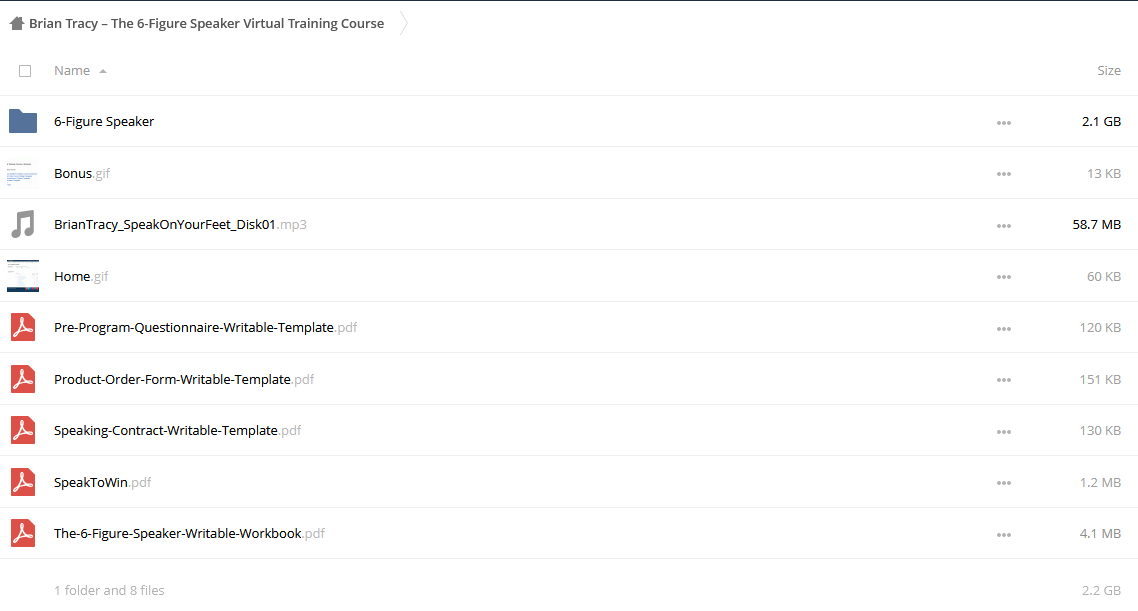Open more options for SpeakToWin.pdf
Image resolution: width=1138 pixels, height=611 pixels.
pos(1004,483)
